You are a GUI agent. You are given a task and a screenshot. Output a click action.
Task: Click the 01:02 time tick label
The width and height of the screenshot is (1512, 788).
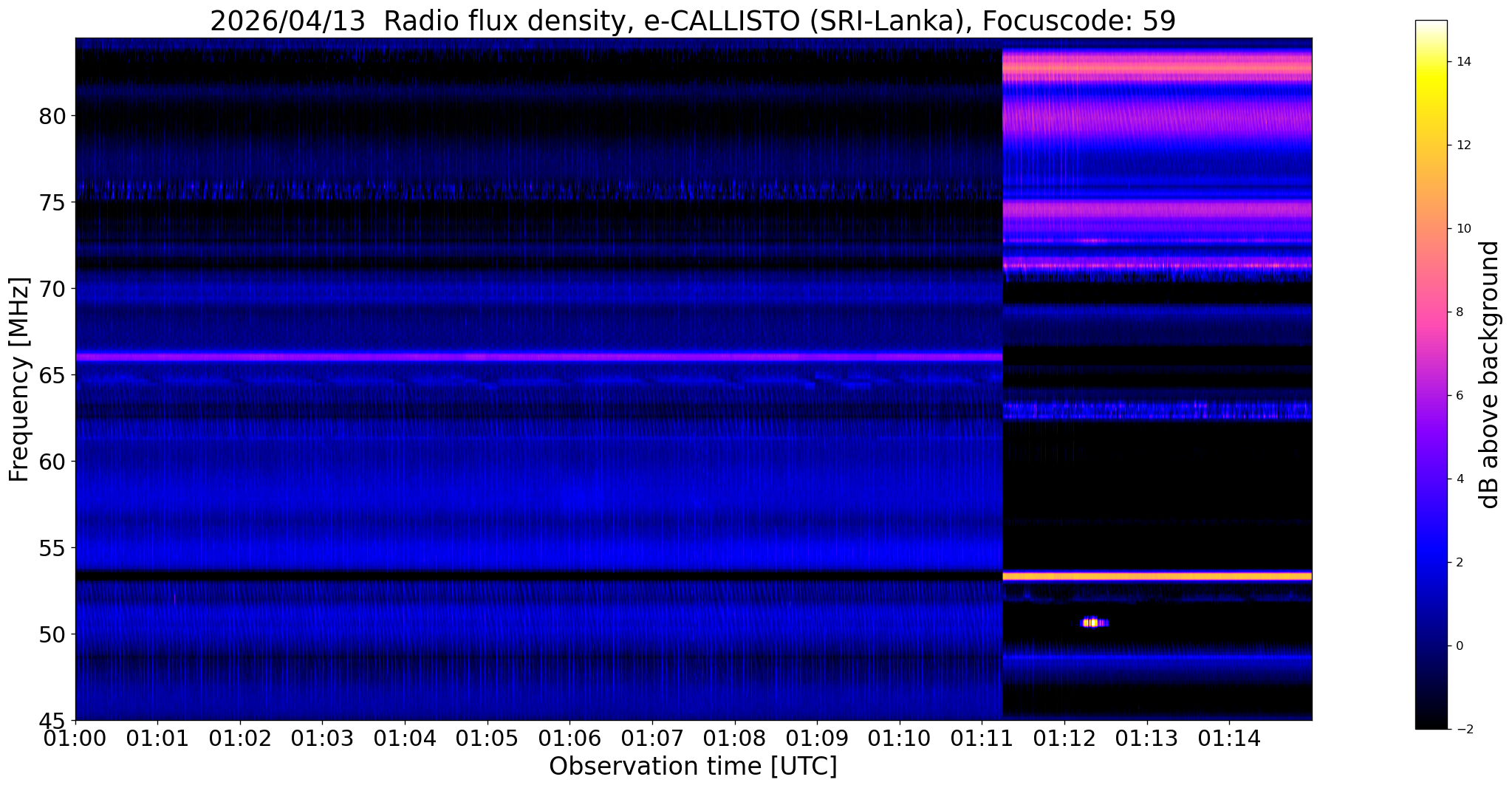pyautogui.click(x=240, y=738)
